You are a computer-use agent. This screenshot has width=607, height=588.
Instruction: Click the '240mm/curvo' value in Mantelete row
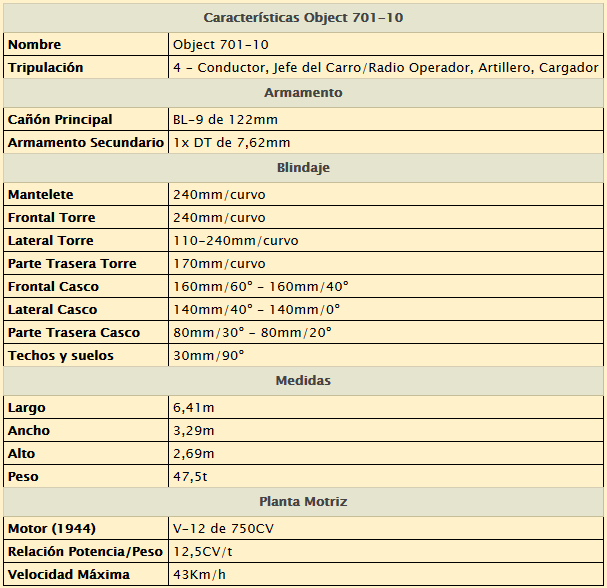click(219, 194)
